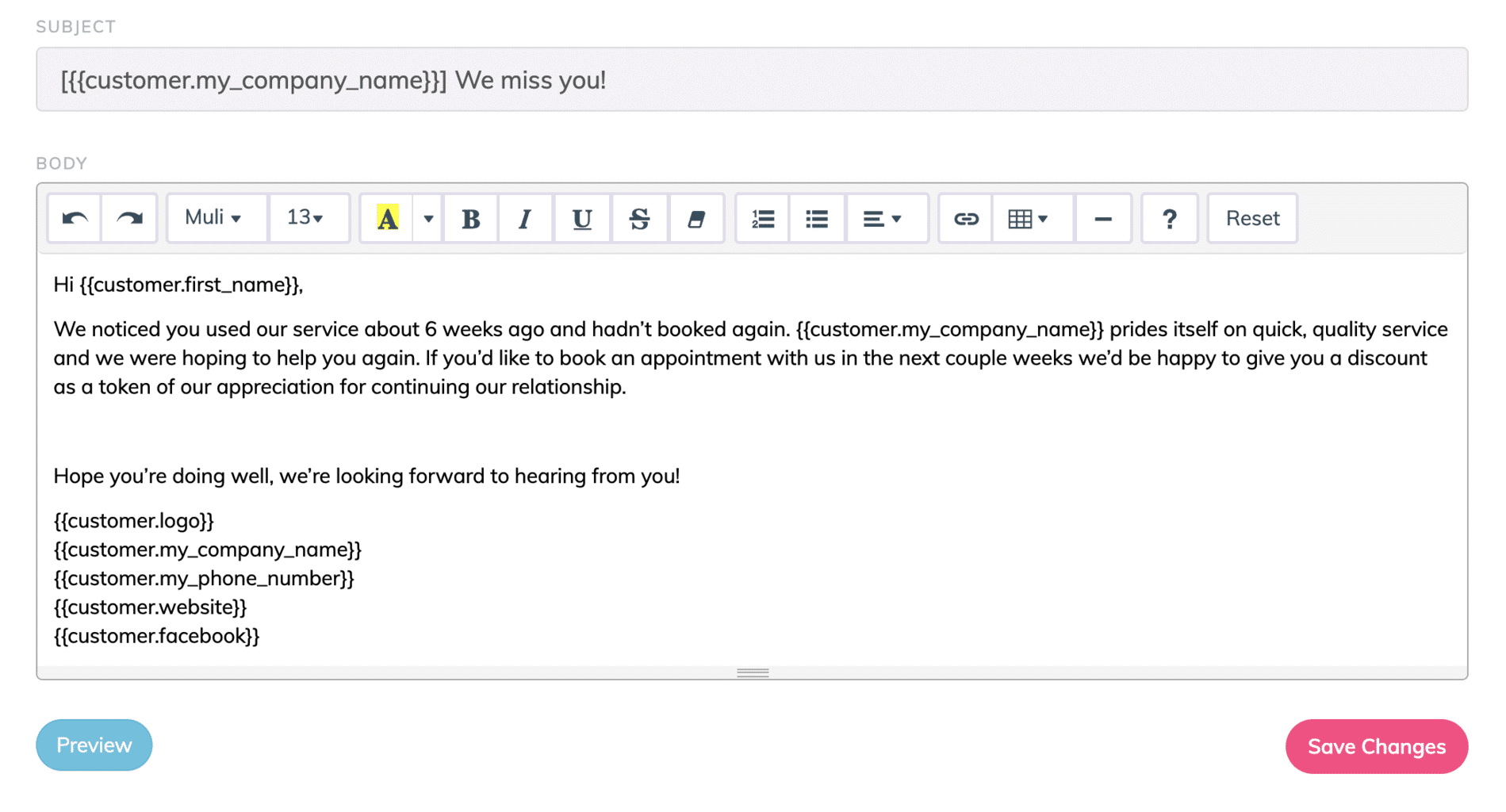This screenshot has height=812, width=1506.
Task: Click the Reset button in the toolbar
Action: (1252, 218)
